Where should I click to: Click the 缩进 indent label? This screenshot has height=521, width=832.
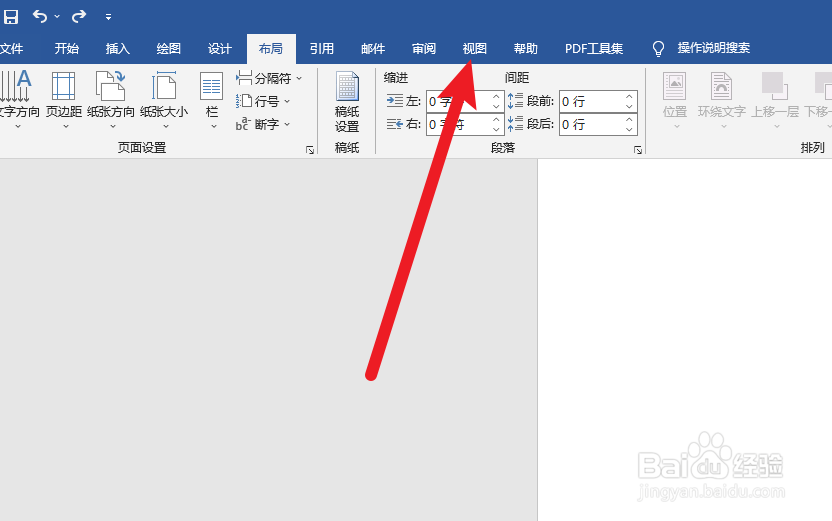coord(396,78)
